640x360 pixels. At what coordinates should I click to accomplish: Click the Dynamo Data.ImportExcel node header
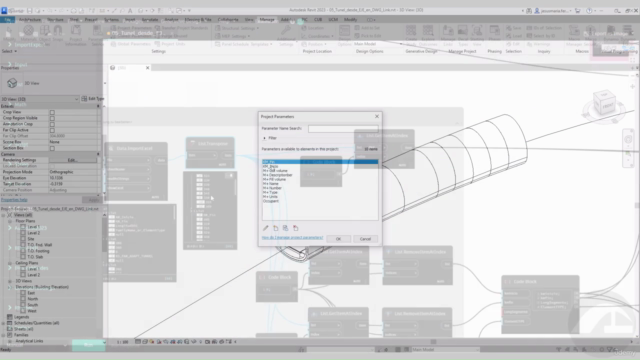(136, 148)
